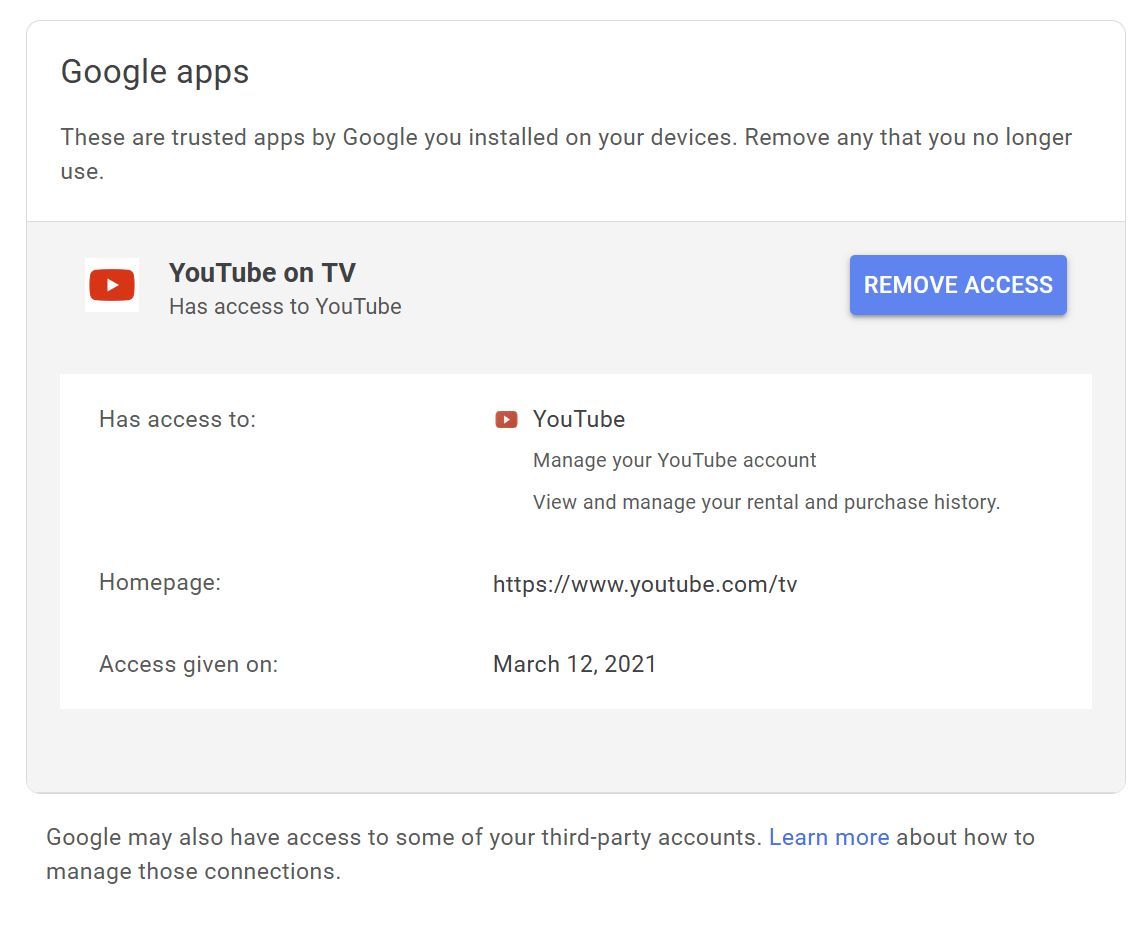This screenshot has height=934, width=1148.
Task: Select the 'Has access to YouTube' subtitle
Action: point(285,307)
